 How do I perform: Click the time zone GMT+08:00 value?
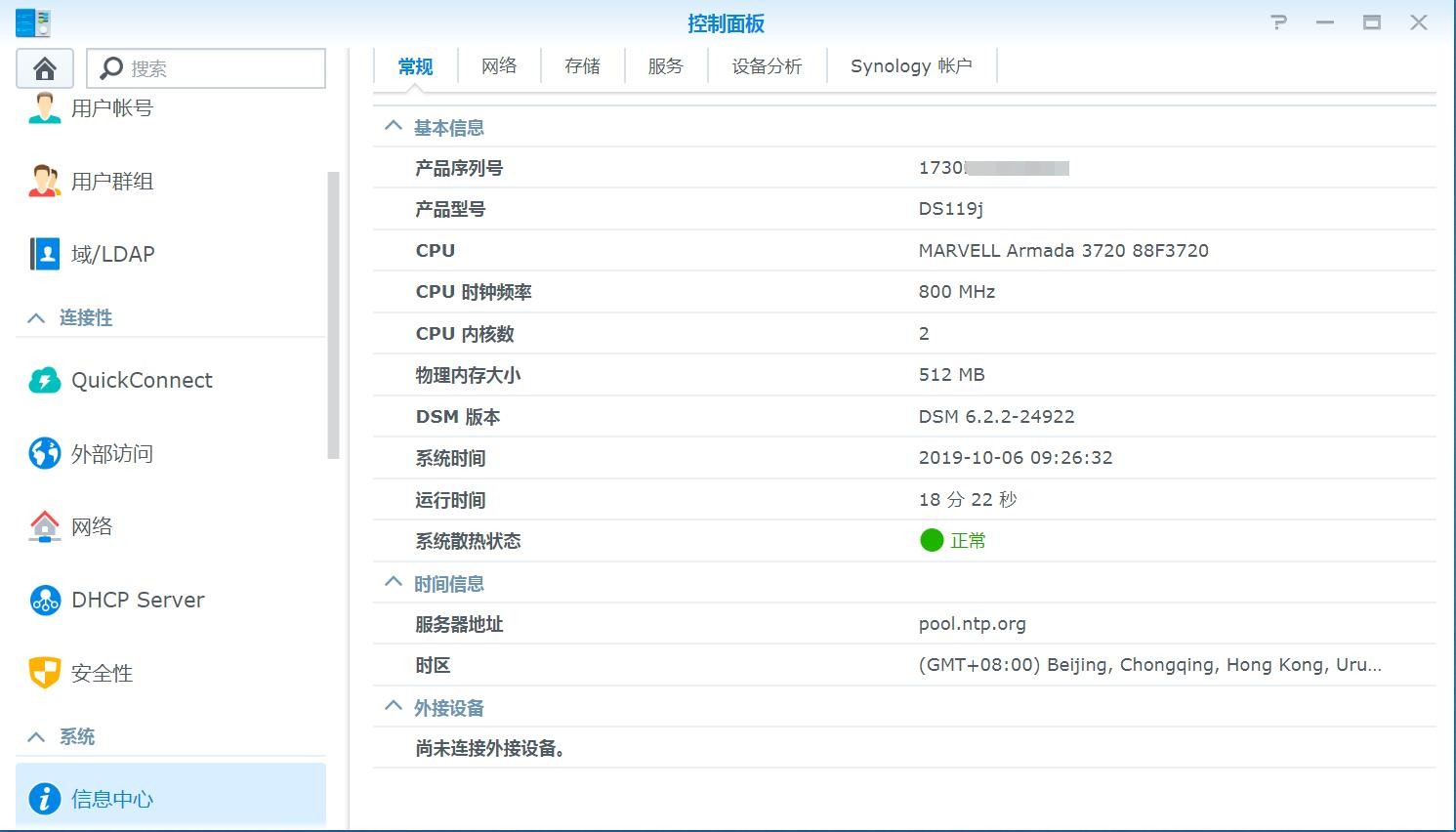(1150, 665)
